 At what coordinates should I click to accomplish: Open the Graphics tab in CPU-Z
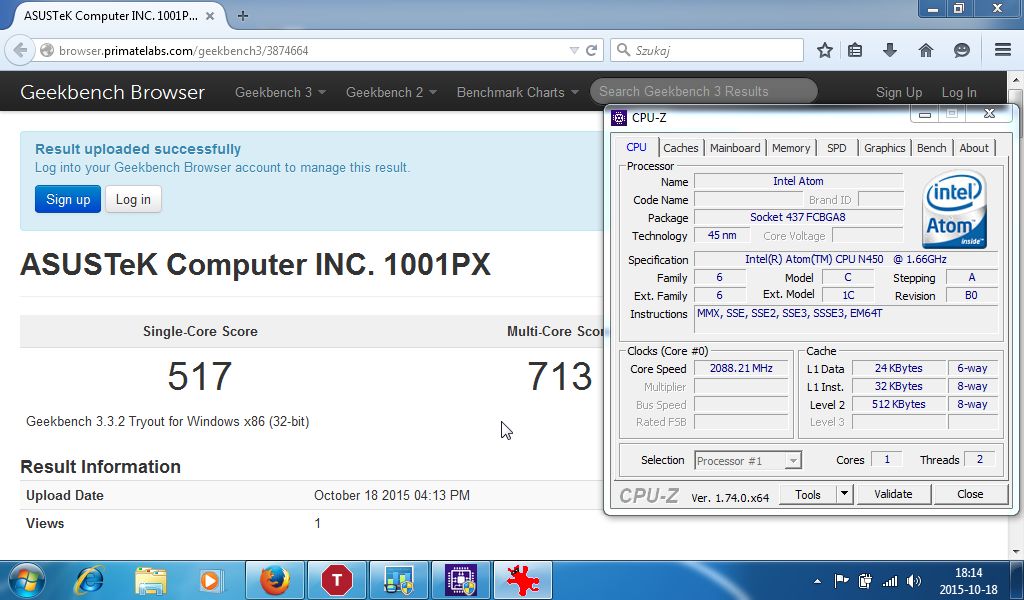[884, 148]
